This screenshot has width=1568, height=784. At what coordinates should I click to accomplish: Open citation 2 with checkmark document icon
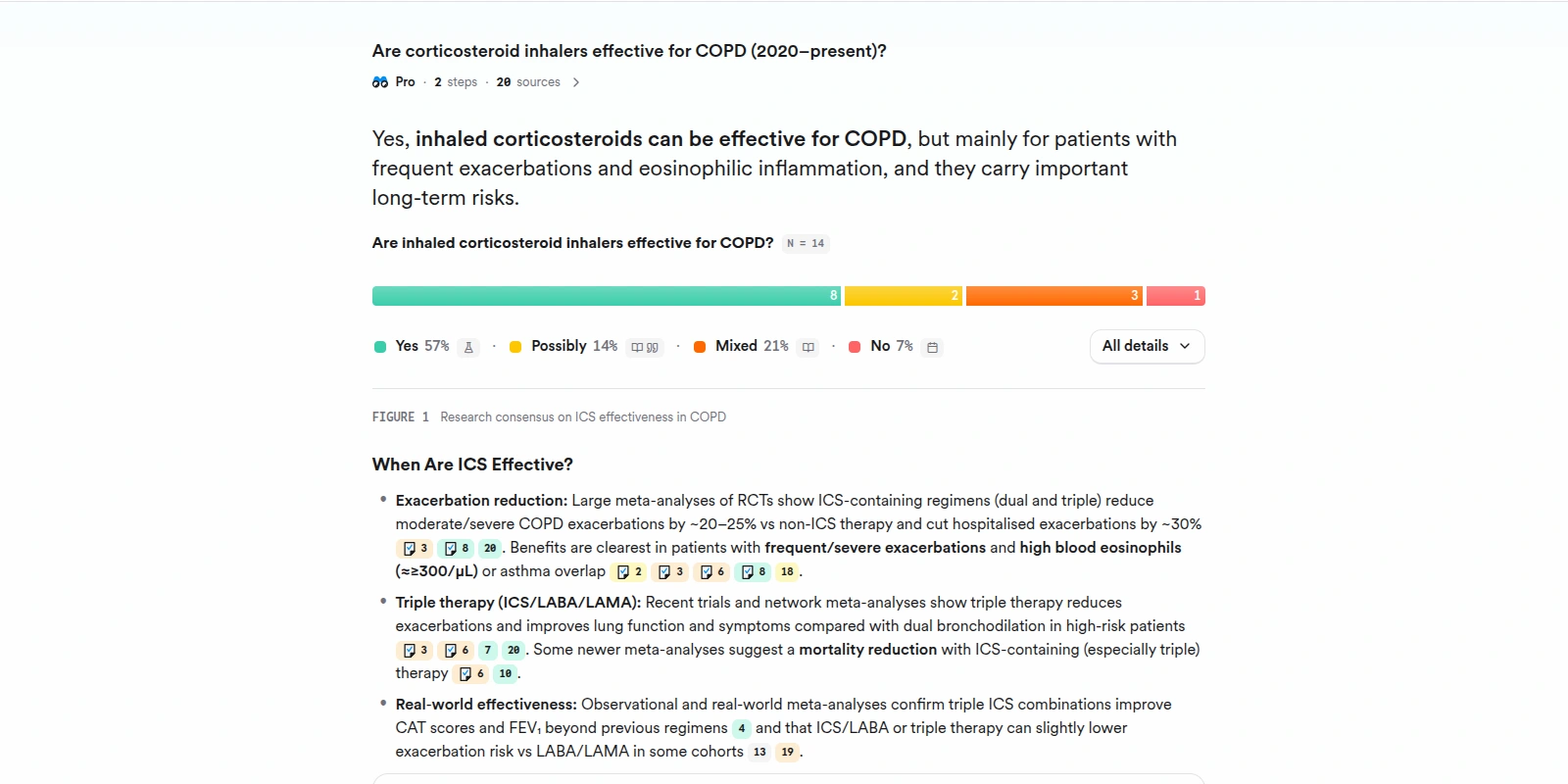(629, 572)
